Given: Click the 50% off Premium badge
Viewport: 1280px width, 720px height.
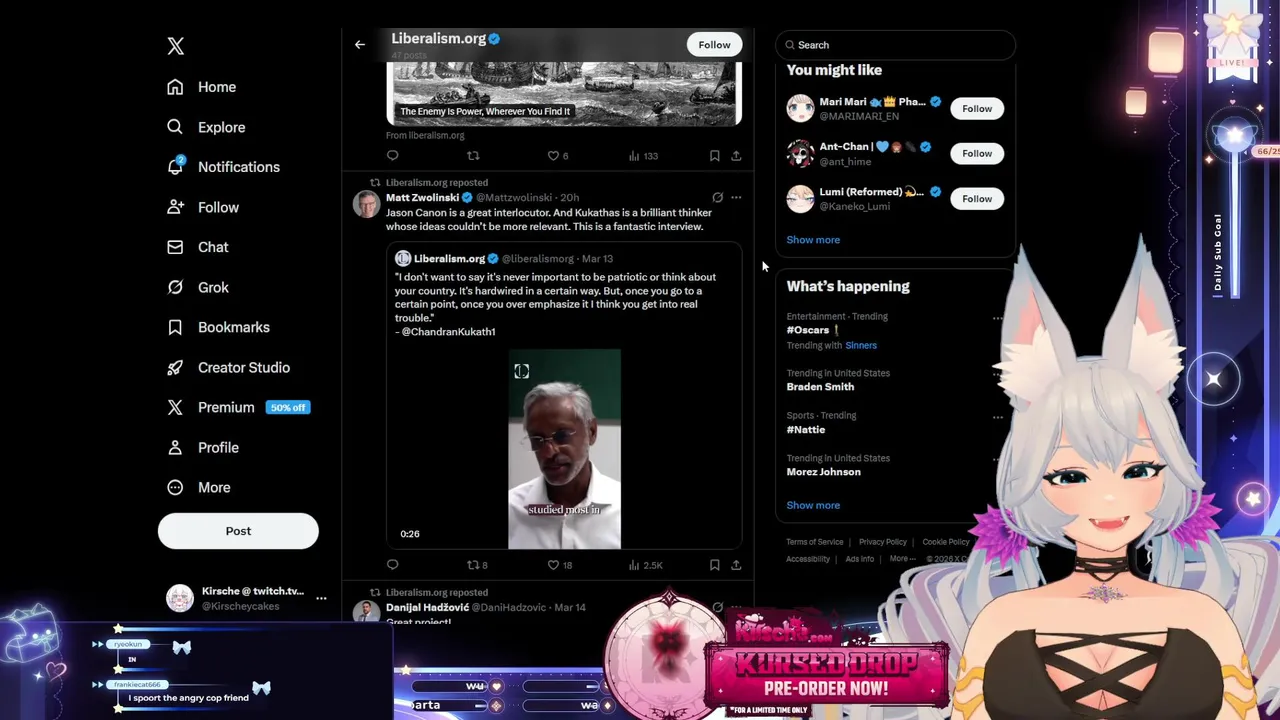Looking at the screenshot, I should click(288, 407).
